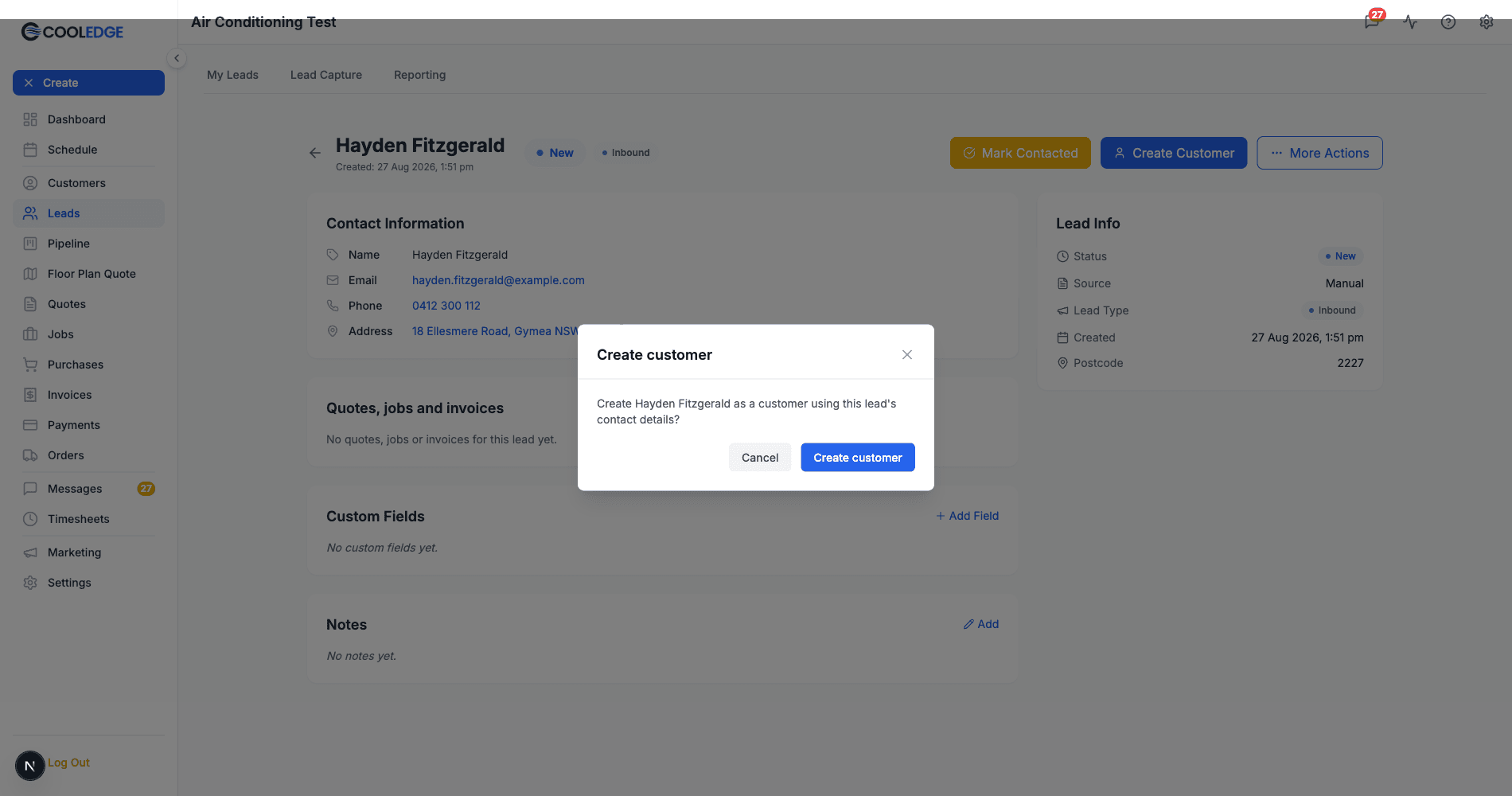The image size is (1512, 796).
Task: Click the Postcode value 2227
Action: tap(1350, 363)
